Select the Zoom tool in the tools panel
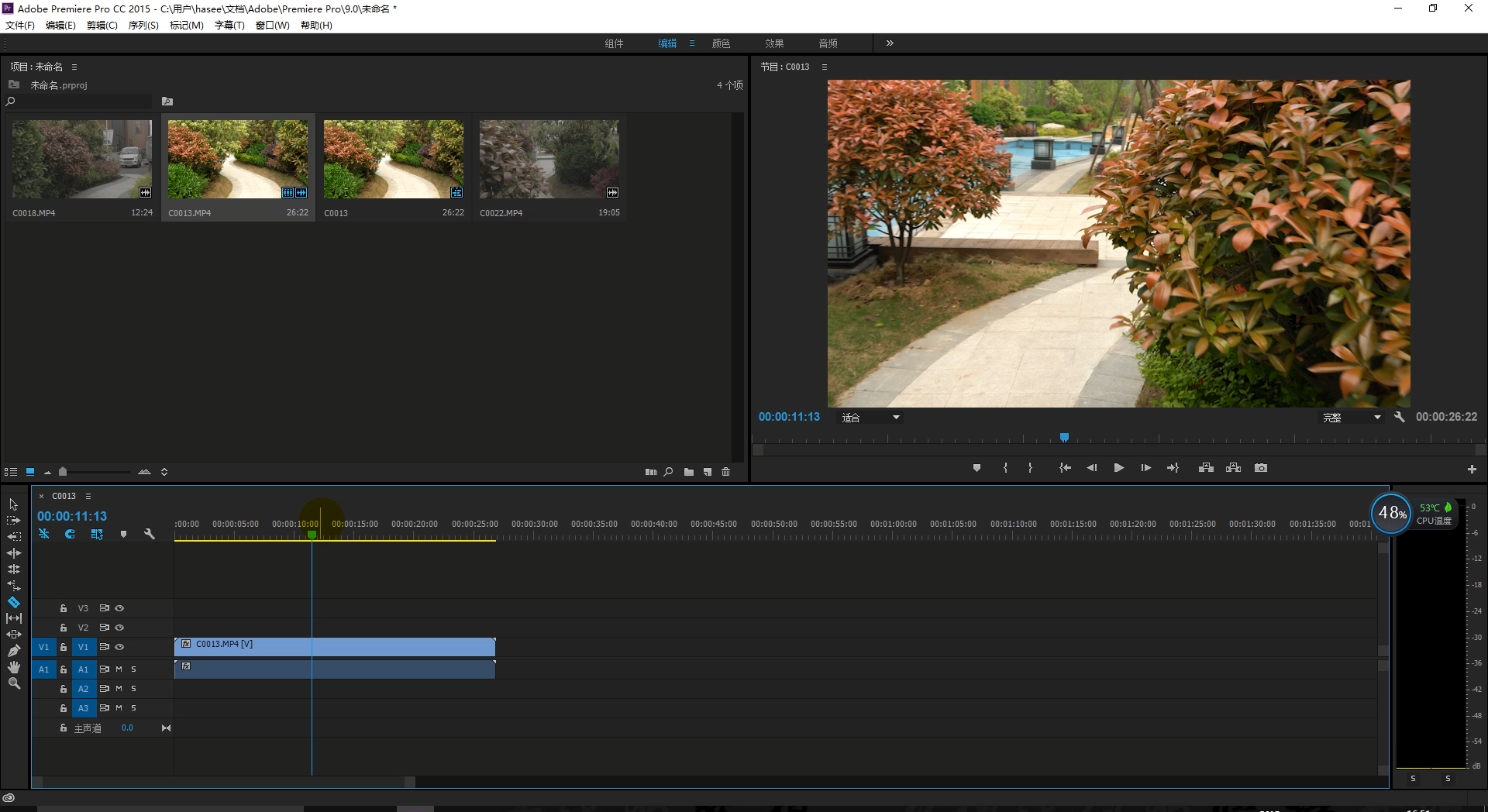The height and width of the screenshot is (812, 1488). pyautogui.click(x=14, y=683)
